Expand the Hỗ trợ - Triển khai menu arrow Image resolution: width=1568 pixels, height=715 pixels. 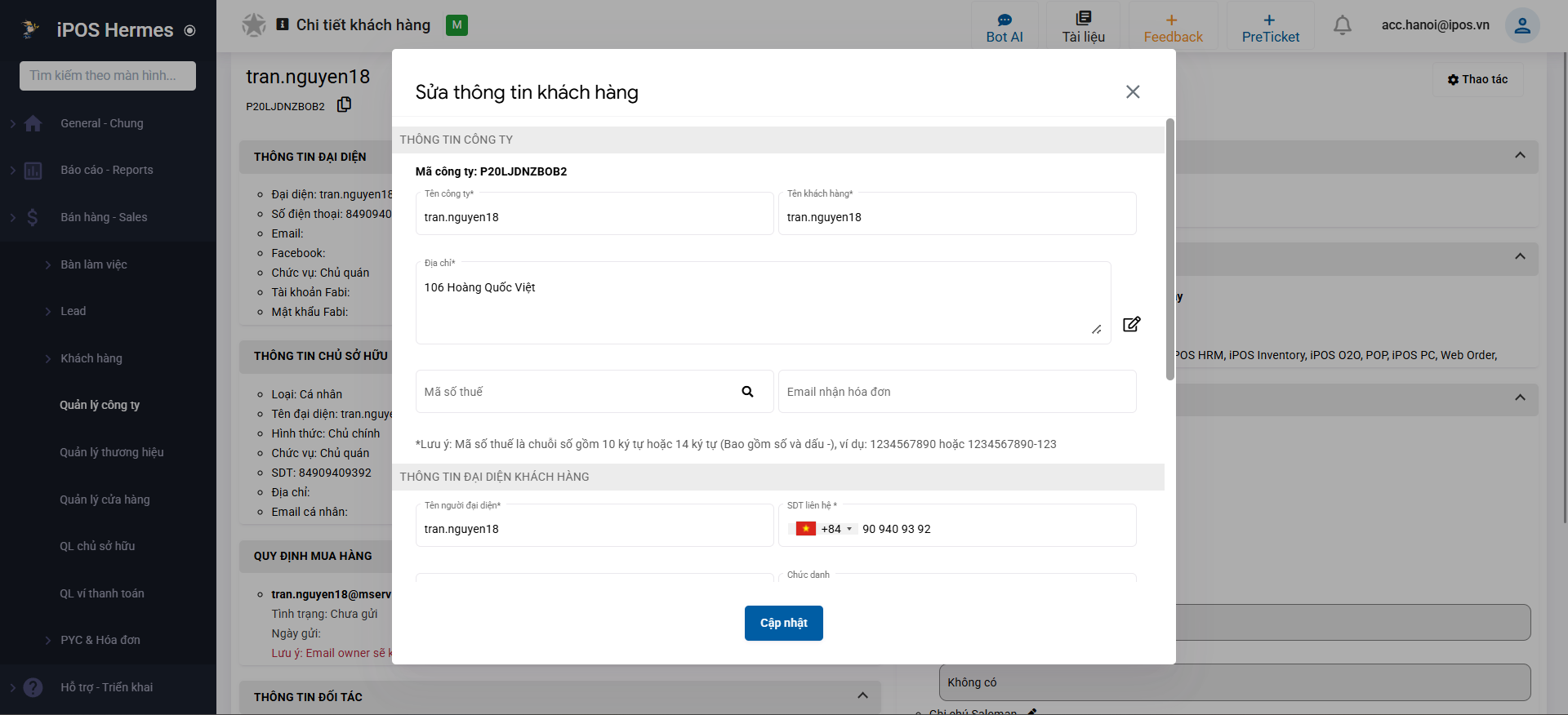[12, 687]
